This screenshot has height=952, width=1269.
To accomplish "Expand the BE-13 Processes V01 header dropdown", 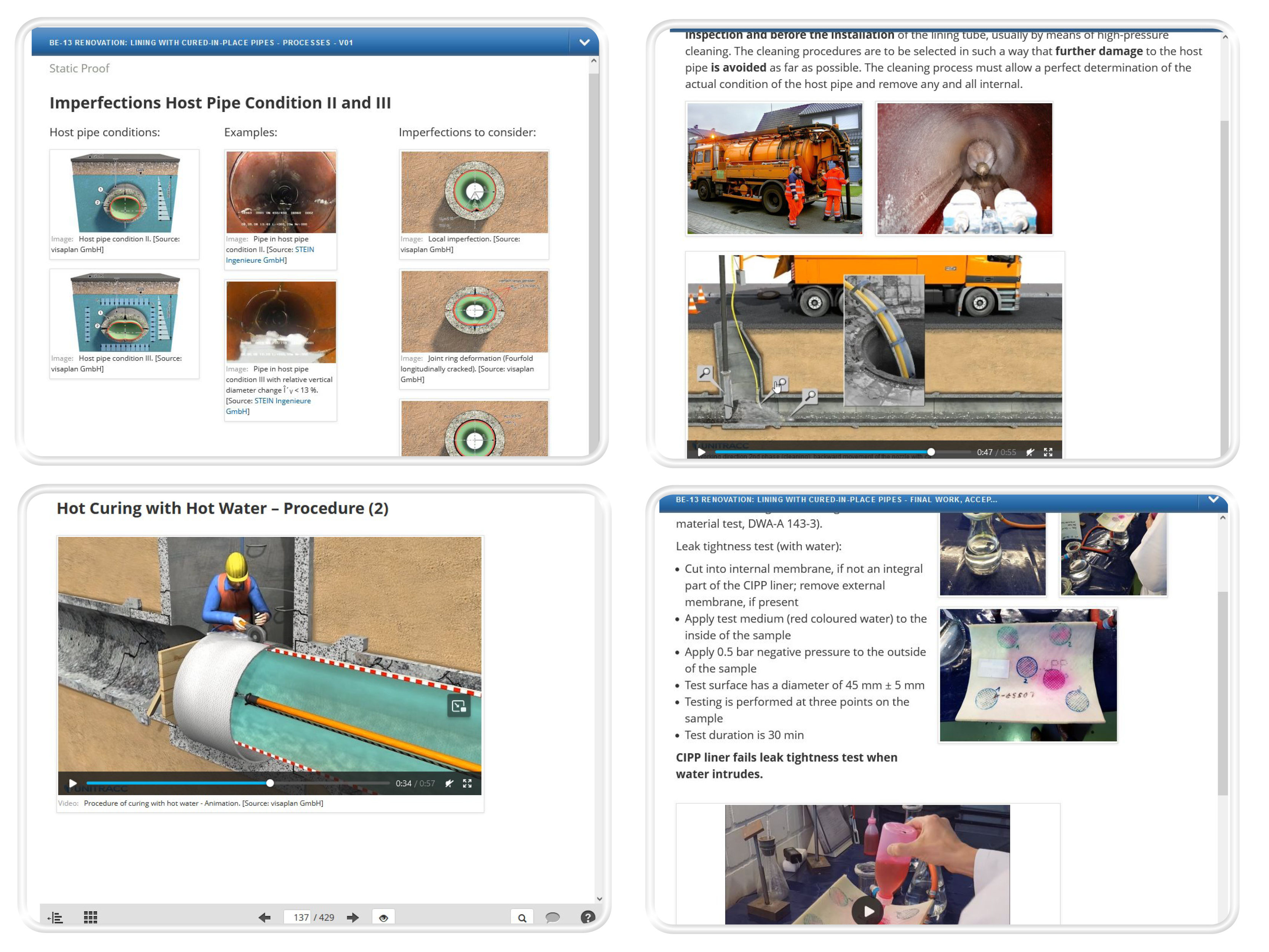I will 584,43.
